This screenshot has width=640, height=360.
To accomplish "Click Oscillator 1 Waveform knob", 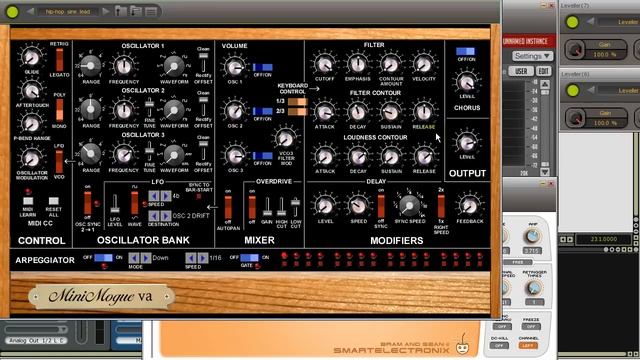I will pos(174,66).
